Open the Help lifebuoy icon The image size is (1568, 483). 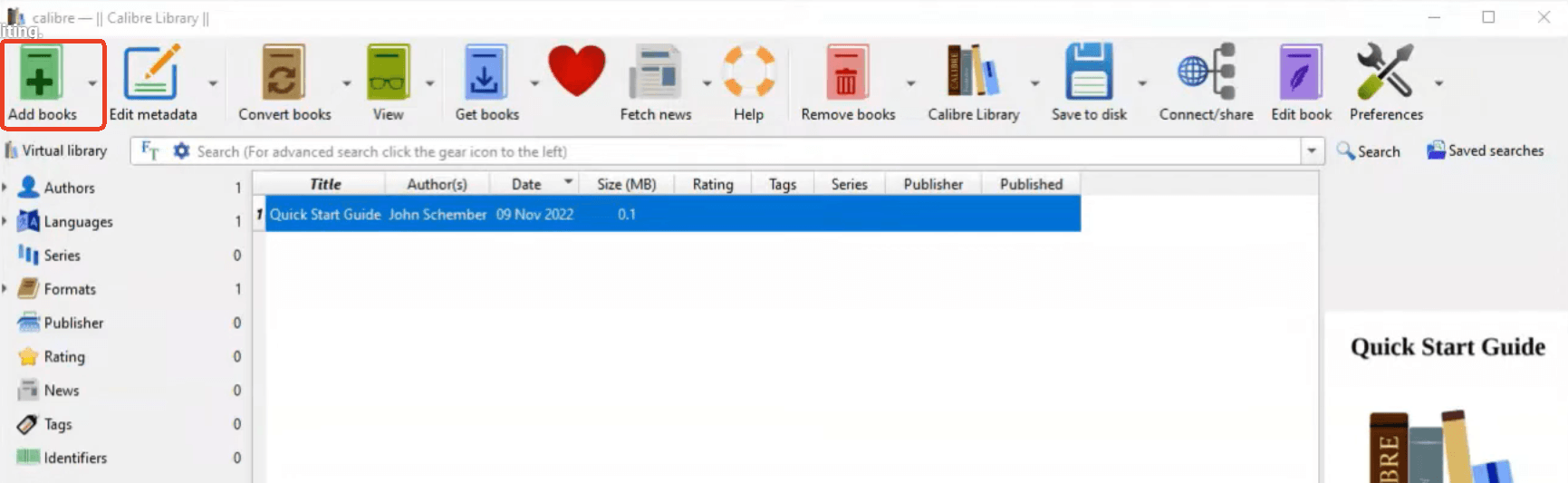pos(748,71)
